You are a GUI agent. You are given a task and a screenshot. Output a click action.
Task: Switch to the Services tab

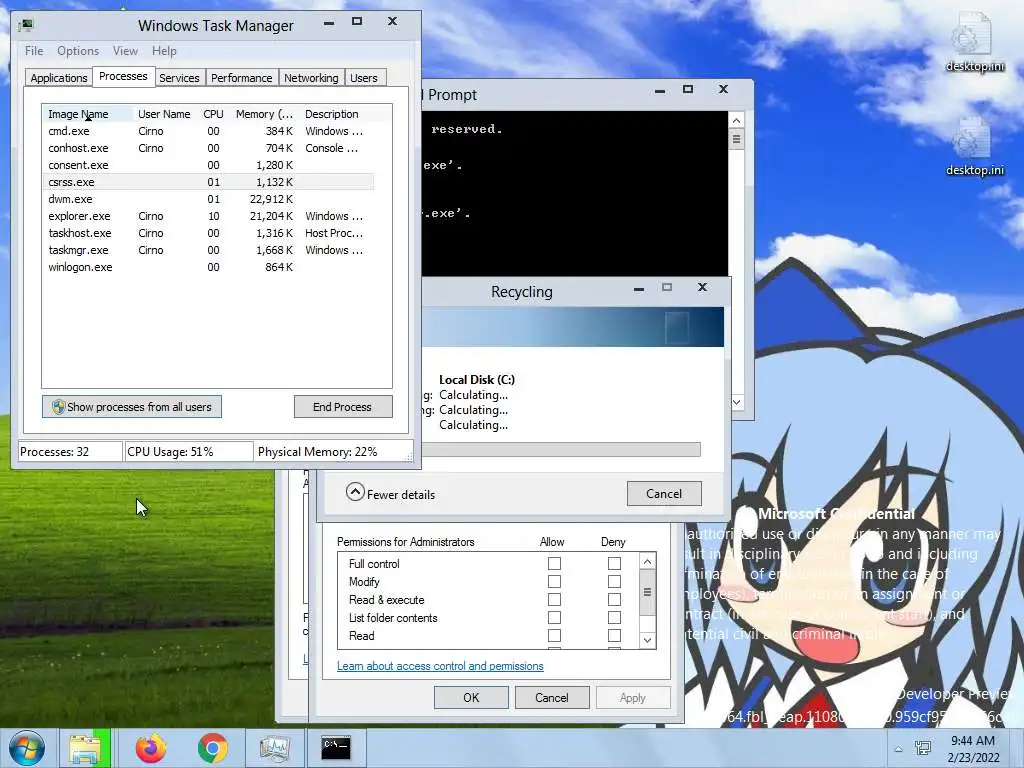[179, 78]
